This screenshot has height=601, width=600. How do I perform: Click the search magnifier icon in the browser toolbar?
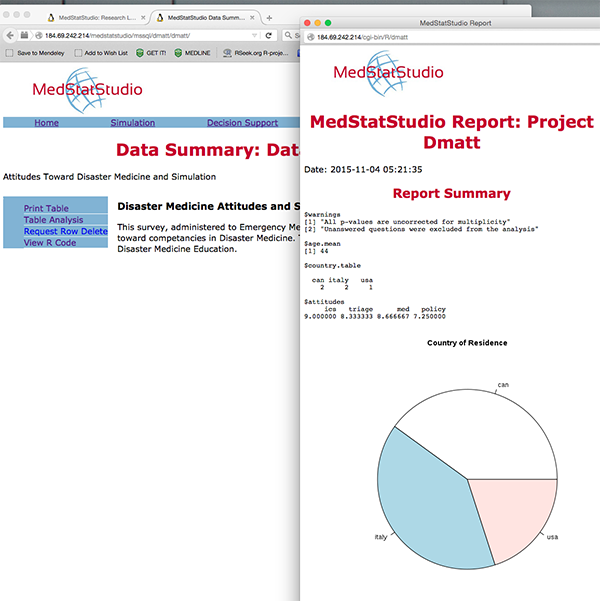288,35
